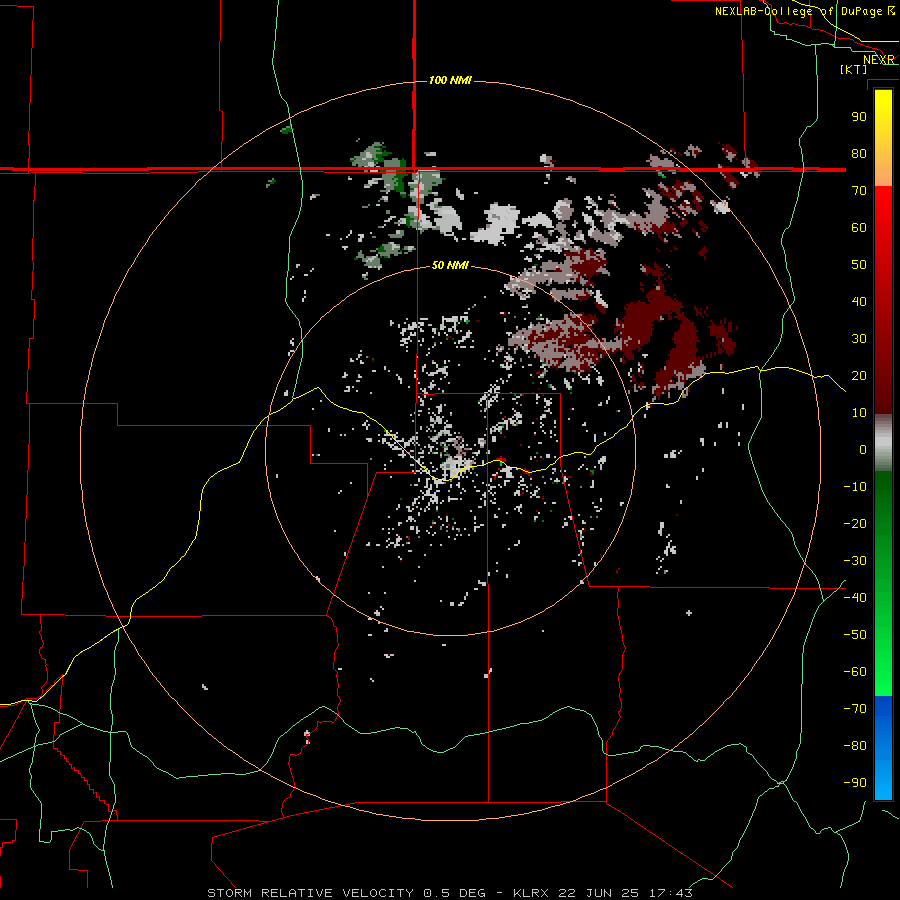Click the -10 value on the velocity scale

point(855,487)
